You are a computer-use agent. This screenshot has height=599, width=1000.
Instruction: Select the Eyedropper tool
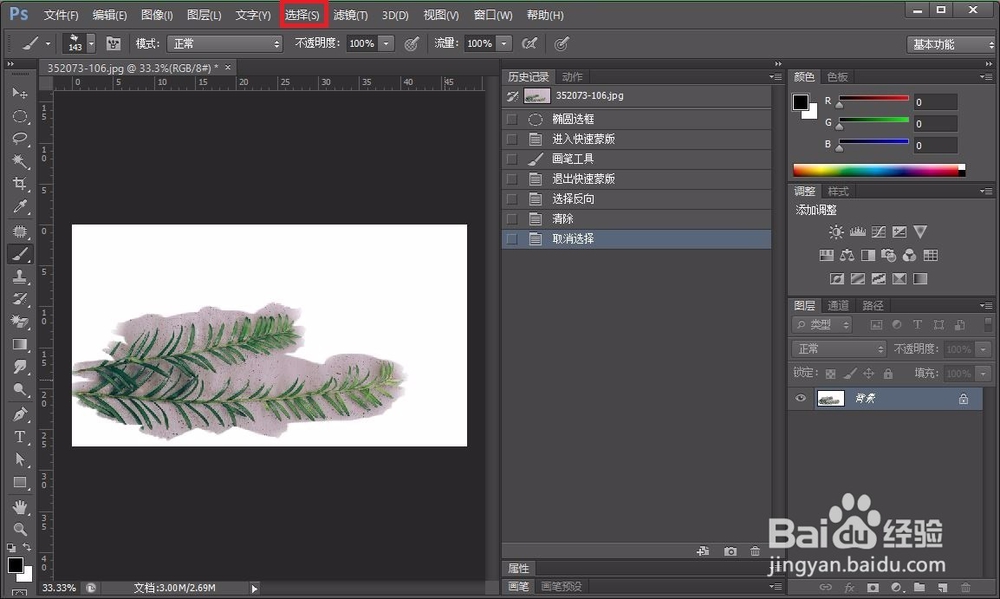click(x=20, y=207)
